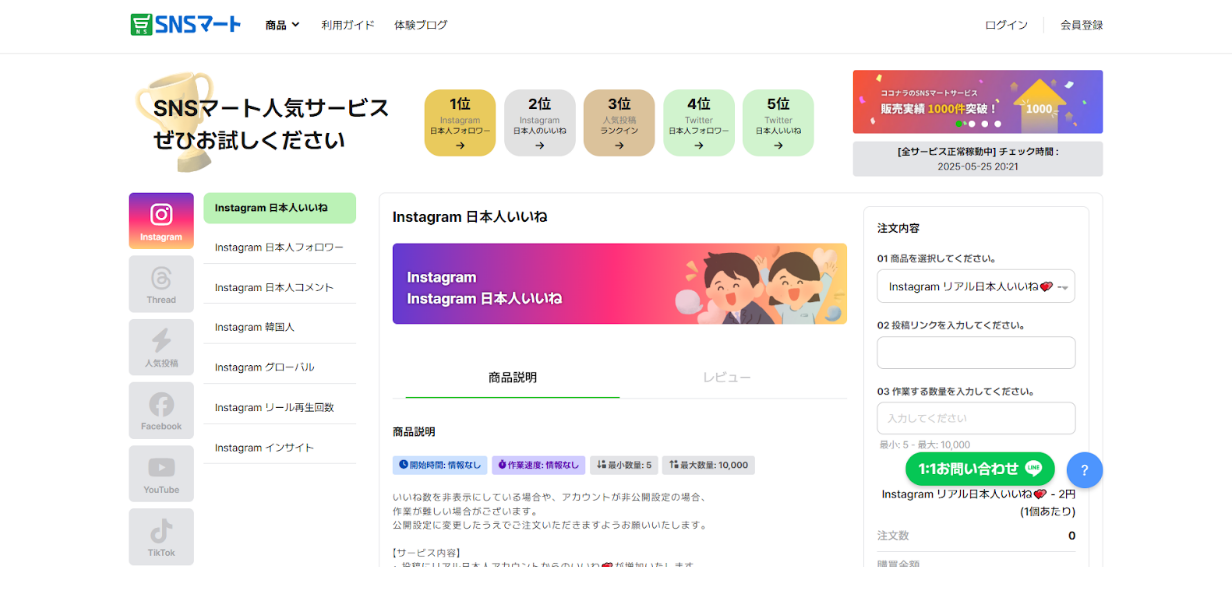The height and width of the screenshot is (601, 1232).
Task: Click the 投稿リンク input field
Action: [x=975, y=353]
